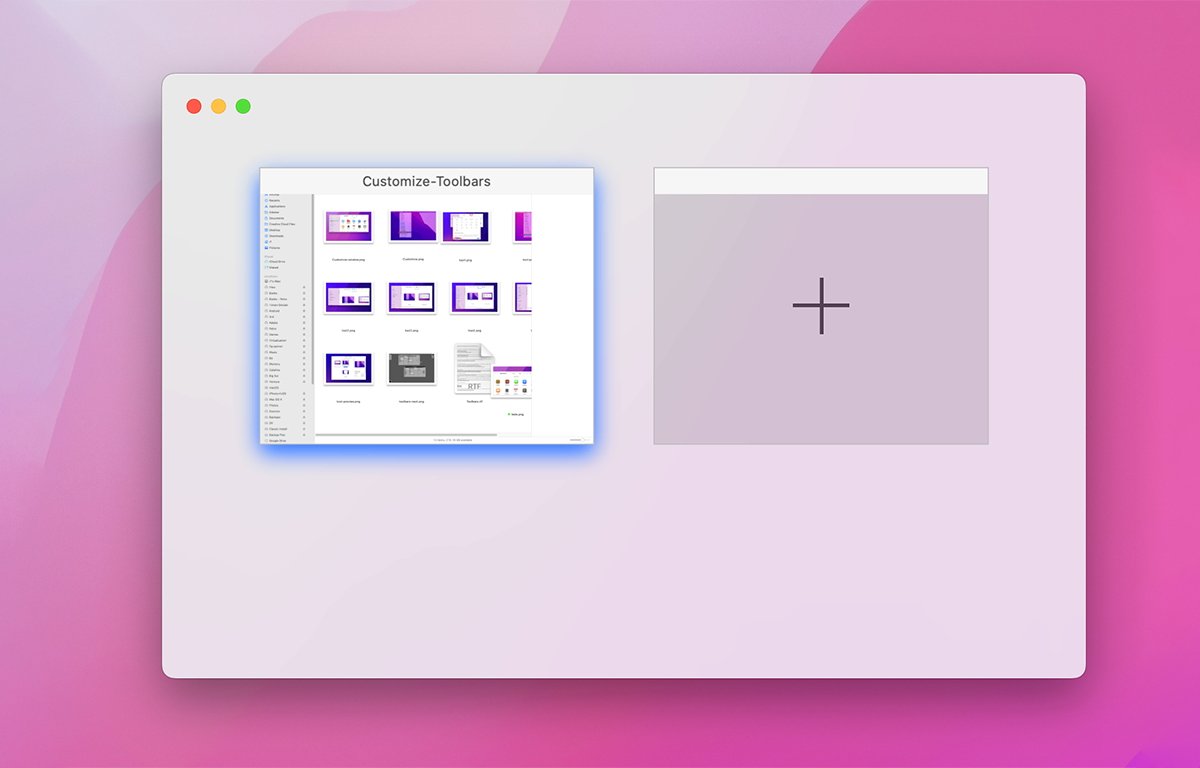Screen dimensions: 1200x768
Task: Select iCloud Drive in the sidebar
Action: coord(277,261)
